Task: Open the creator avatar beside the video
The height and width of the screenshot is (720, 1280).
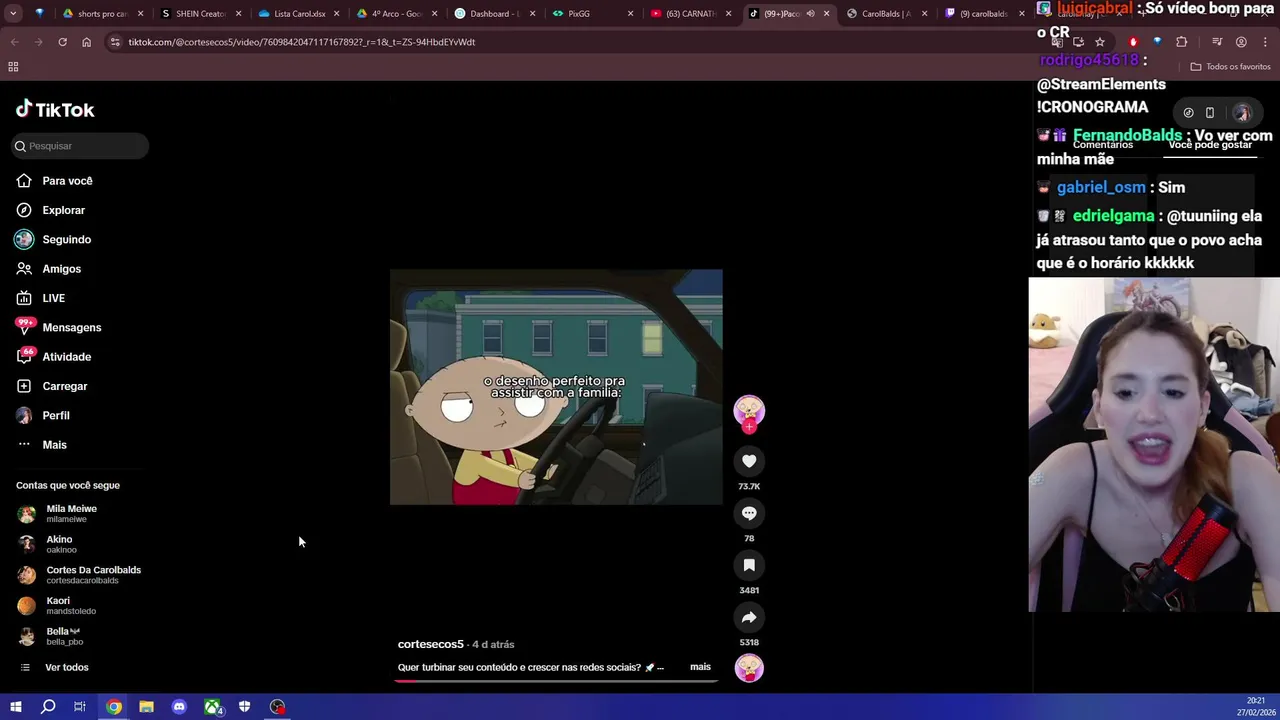Action: click(x=749, y=410)
